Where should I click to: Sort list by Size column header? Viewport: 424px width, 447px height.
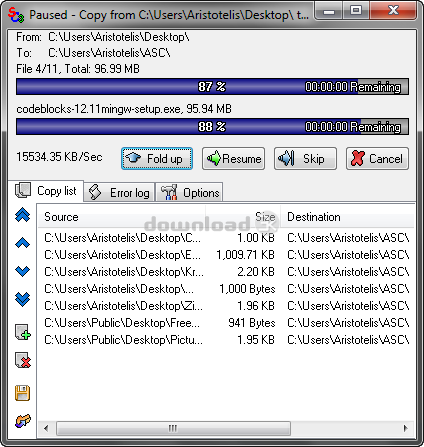(243, 217)
